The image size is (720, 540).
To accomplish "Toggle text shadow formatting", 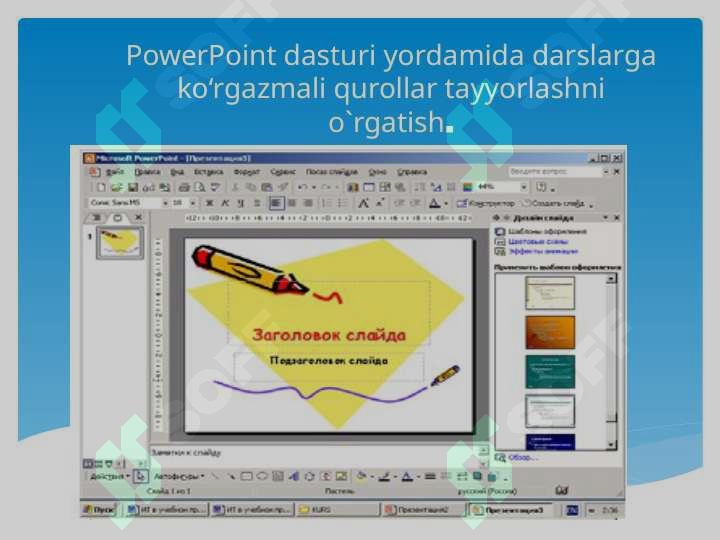I will pos(257,202).
